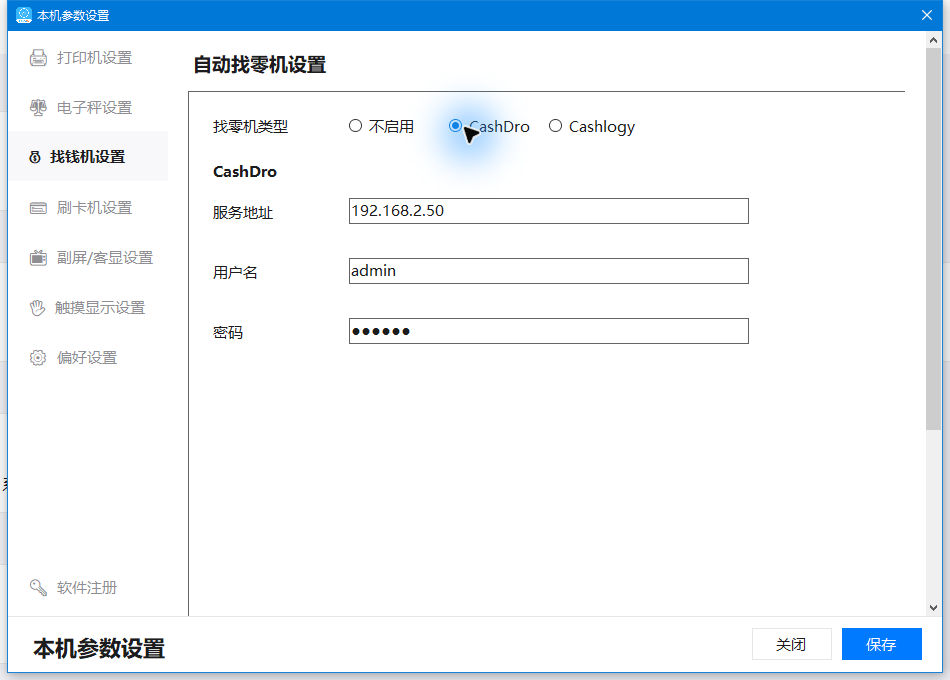
Task: Click the scrollbar down arrow
Action: (933, 607)
